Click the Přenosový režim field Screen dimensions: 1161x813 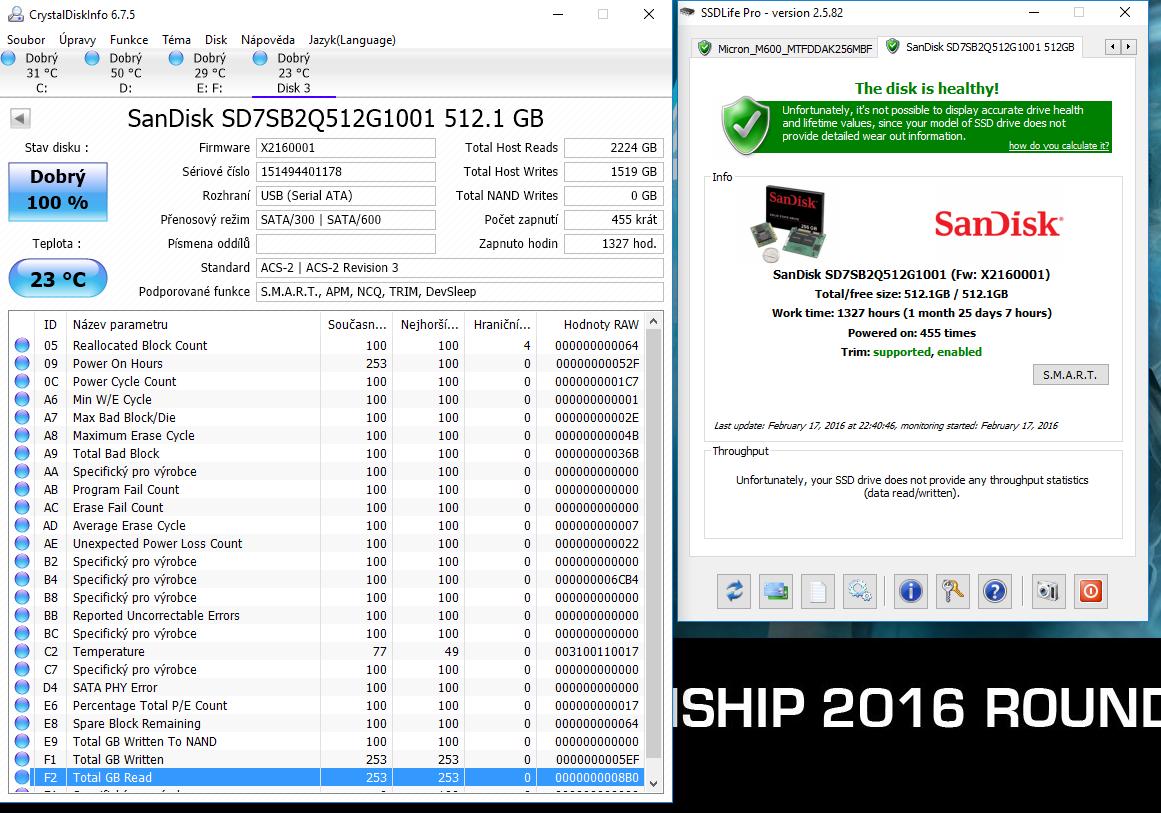pos(346,220)
